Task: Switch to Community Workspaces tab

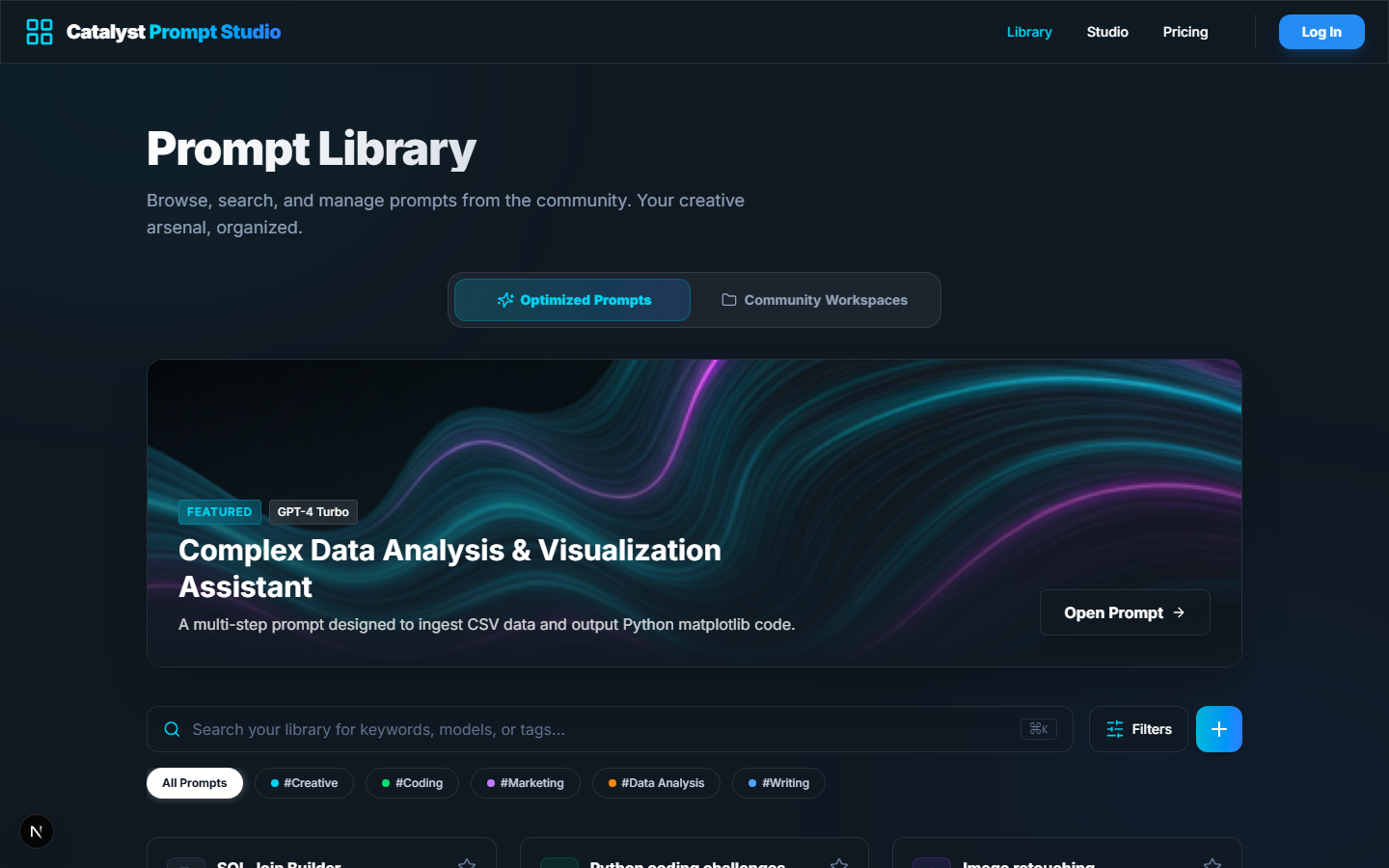Action: click(815, 300)
